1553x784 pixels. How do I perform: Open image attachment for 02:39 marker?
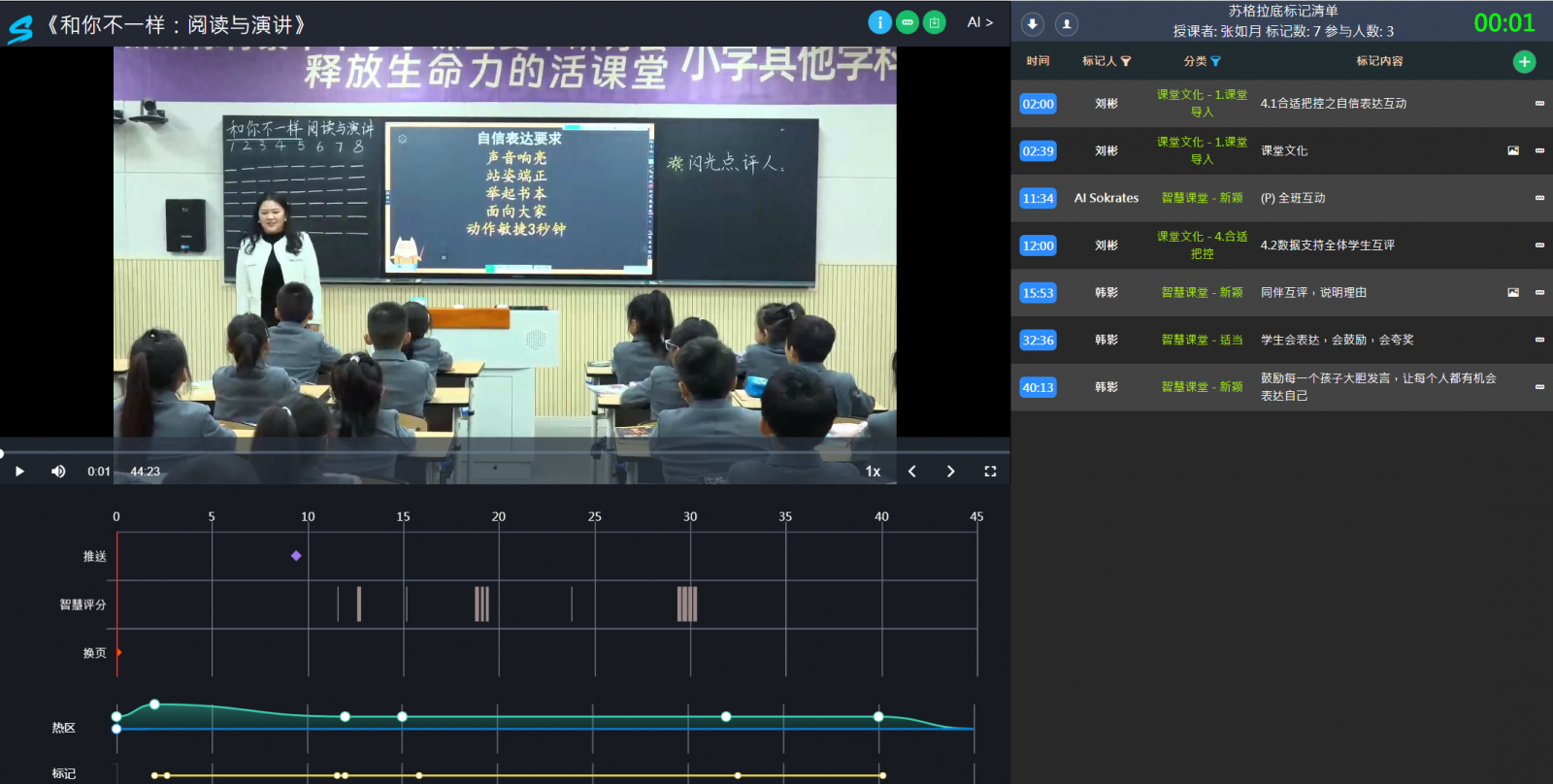coord(1512,151)
